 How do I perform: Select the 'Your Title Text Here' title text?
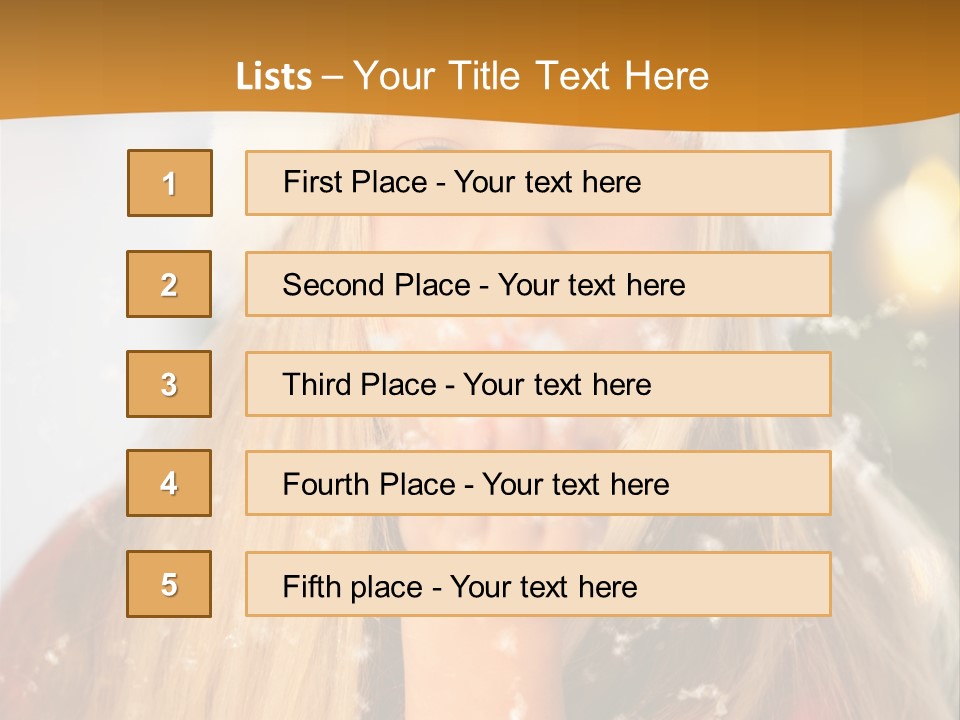[x=531, y=76]
